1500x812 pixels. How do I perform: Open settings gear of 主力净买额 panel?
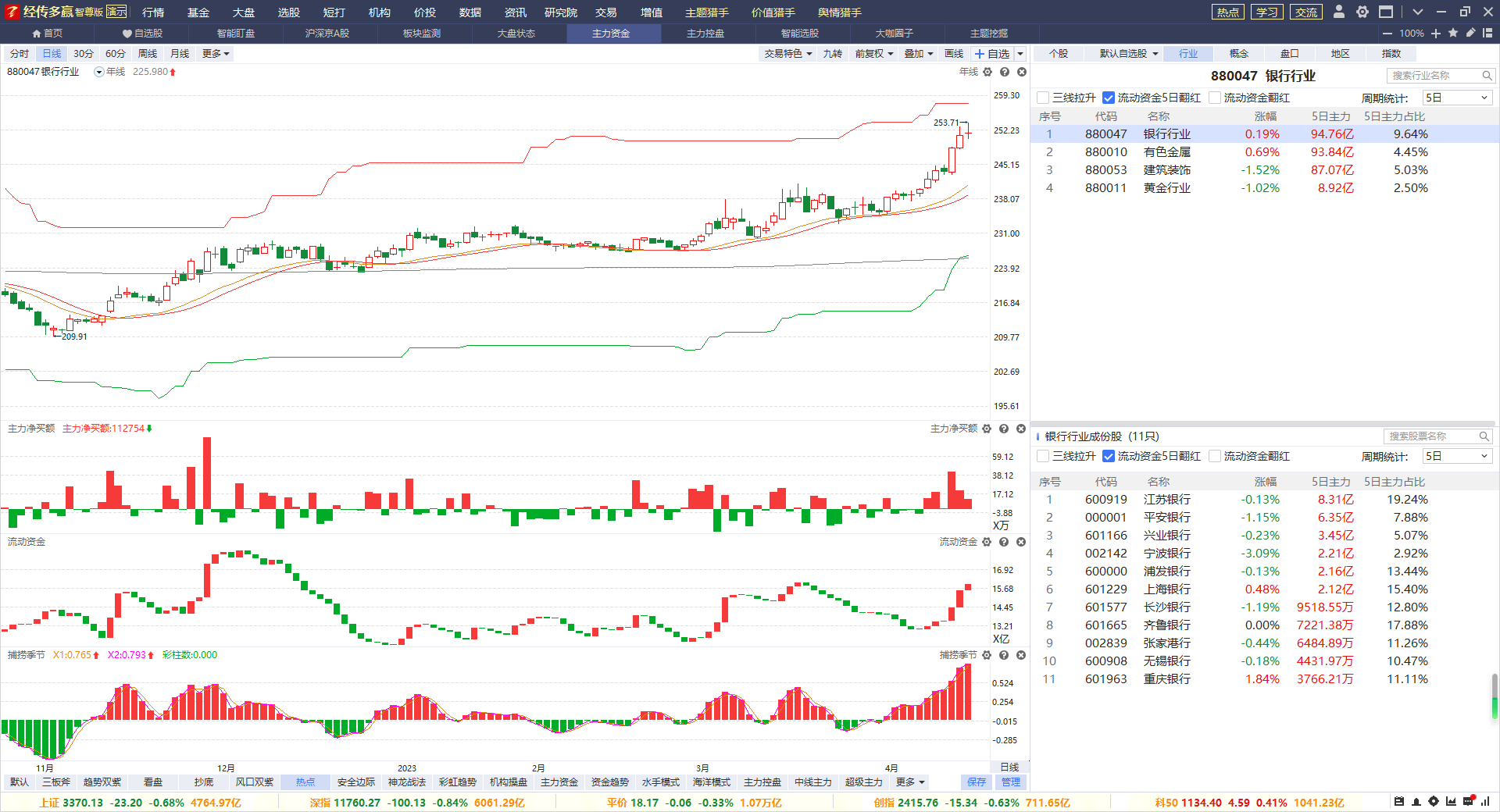point(987,429)
